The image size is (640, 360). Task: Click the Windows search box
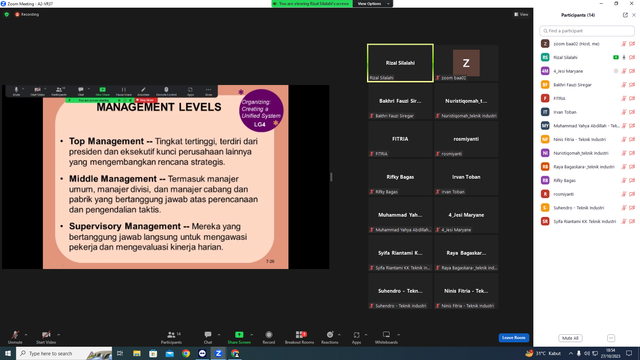(x=64, y=353)
